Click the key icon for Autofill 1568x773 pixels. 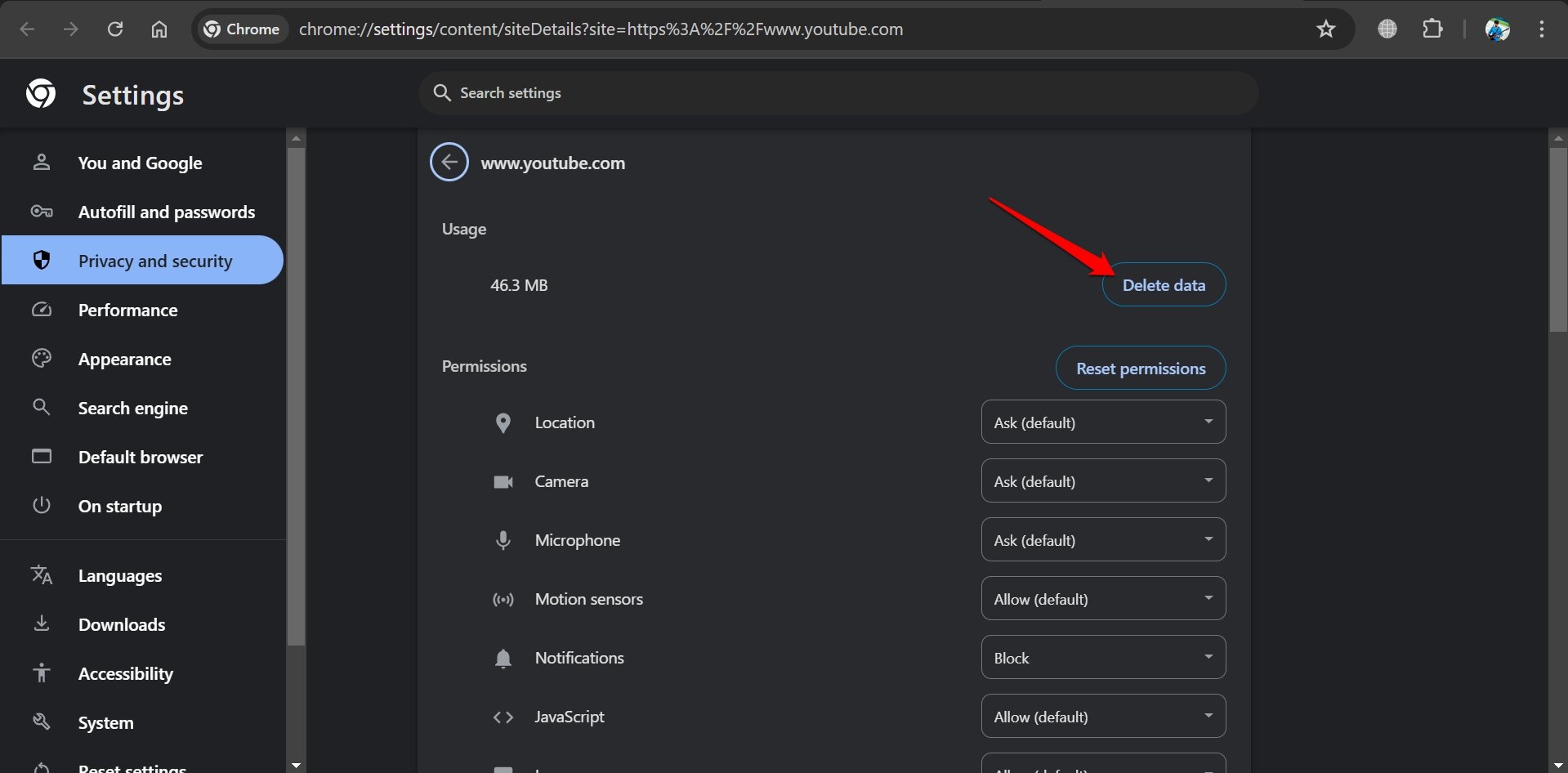click(42, 212)
